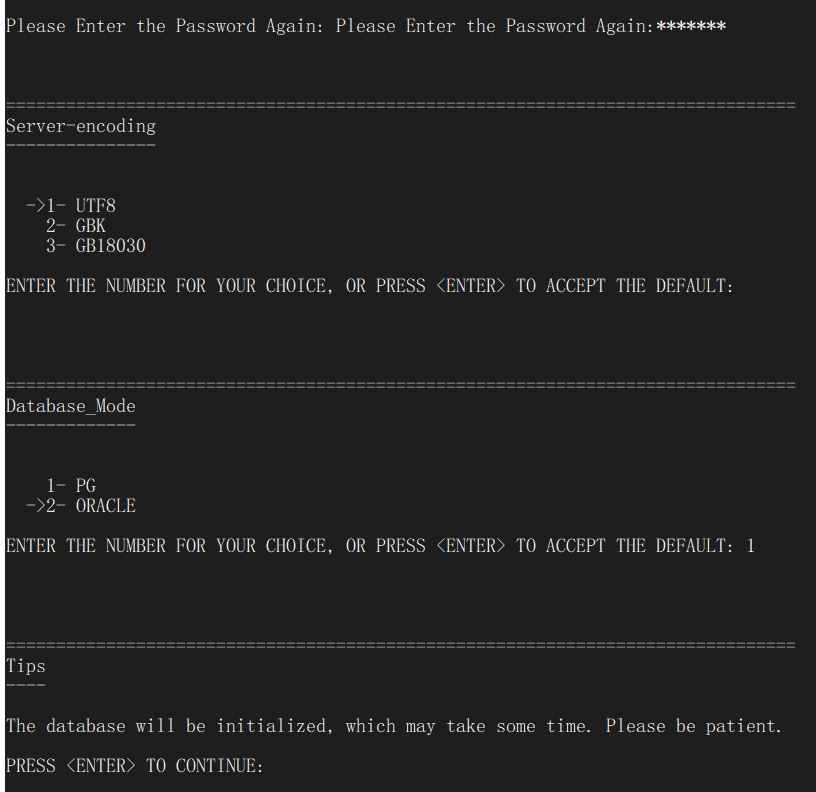
Task: Click the masked password asterisks
Action: [x=690, y=26]
